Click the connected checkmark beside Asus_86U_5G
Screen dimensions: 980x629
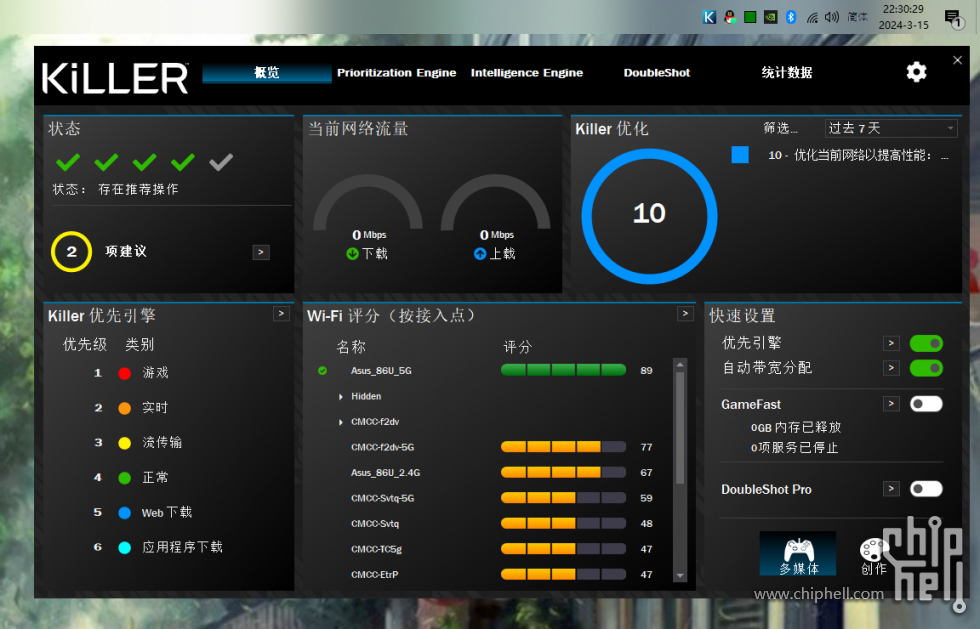tap(322, 371)
